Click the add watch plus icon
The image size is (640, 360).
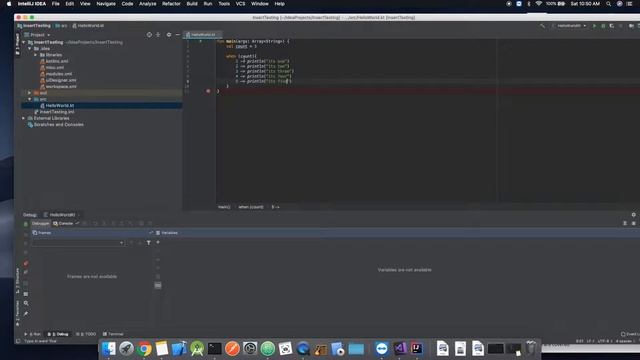tap(158, 242)
